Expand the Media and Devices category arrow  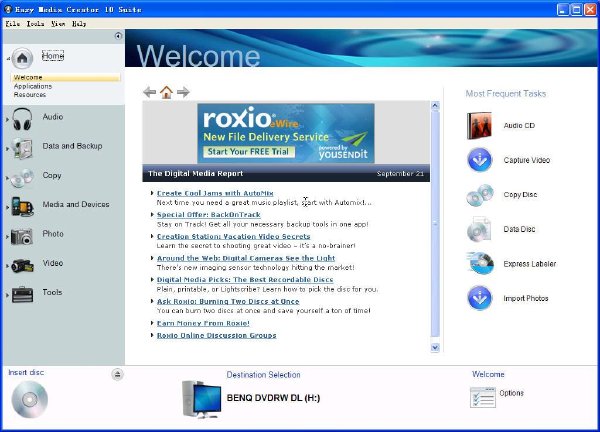tap(7, 207)
